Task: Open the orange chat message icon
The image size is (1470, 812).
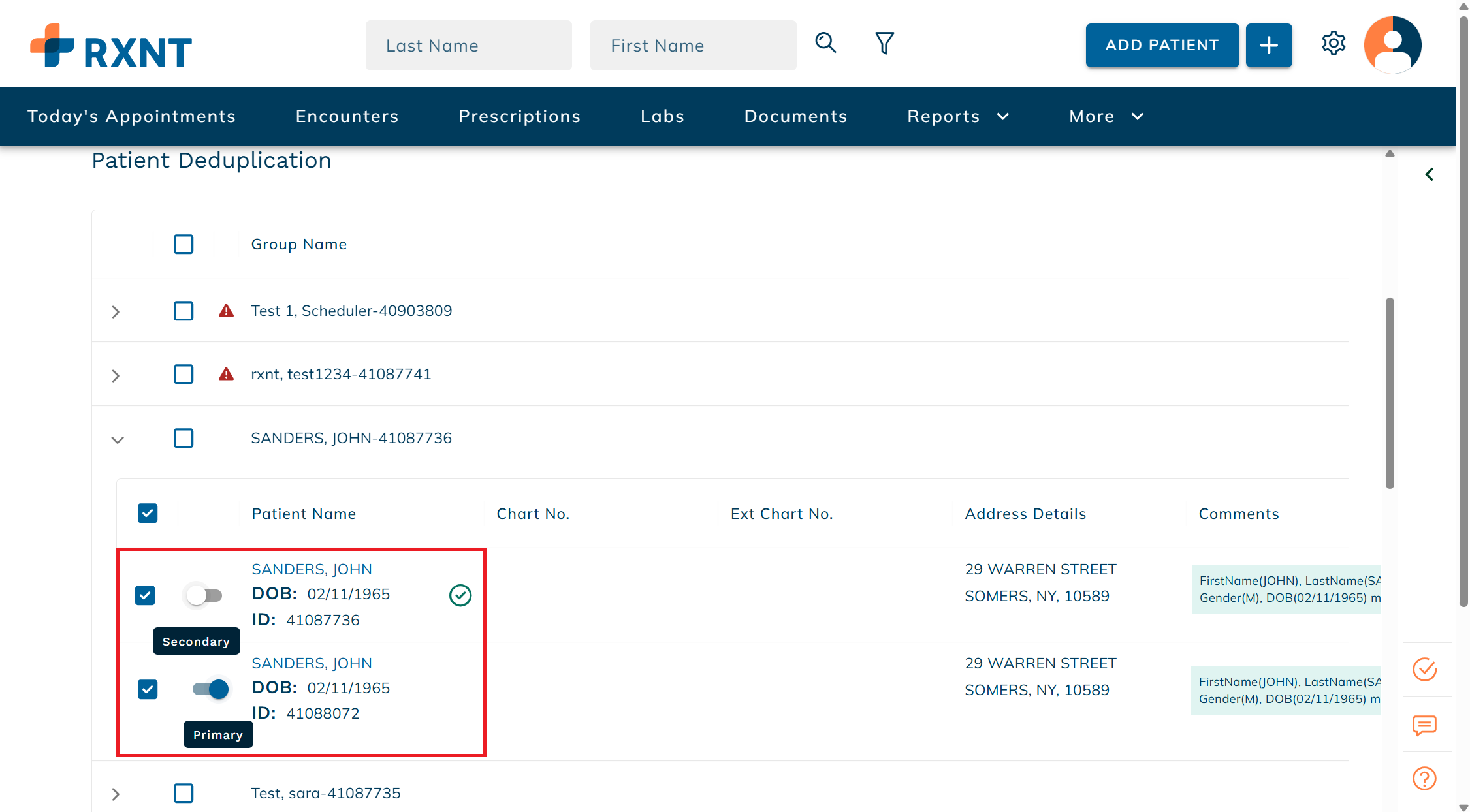Action: coord(1424,725)
